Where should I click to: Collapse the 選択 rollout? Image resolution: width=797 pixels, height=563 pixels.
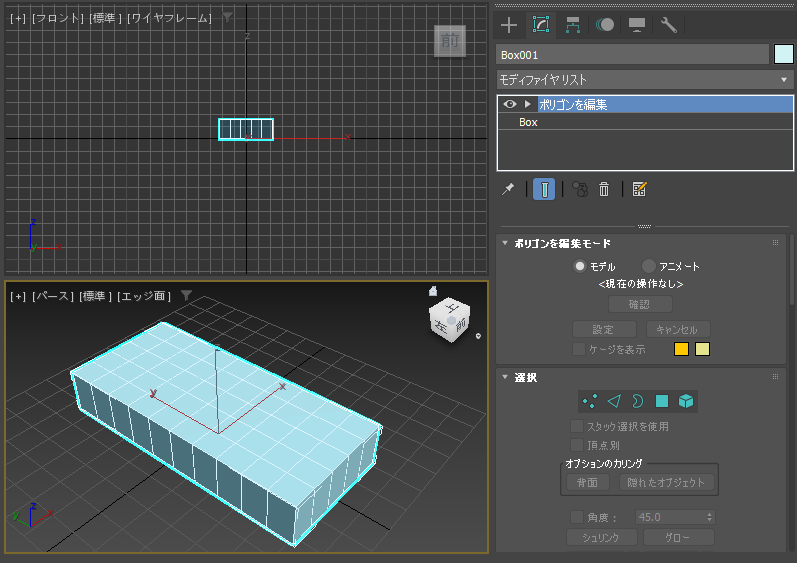pyautogui.click(x=505, y=377)
